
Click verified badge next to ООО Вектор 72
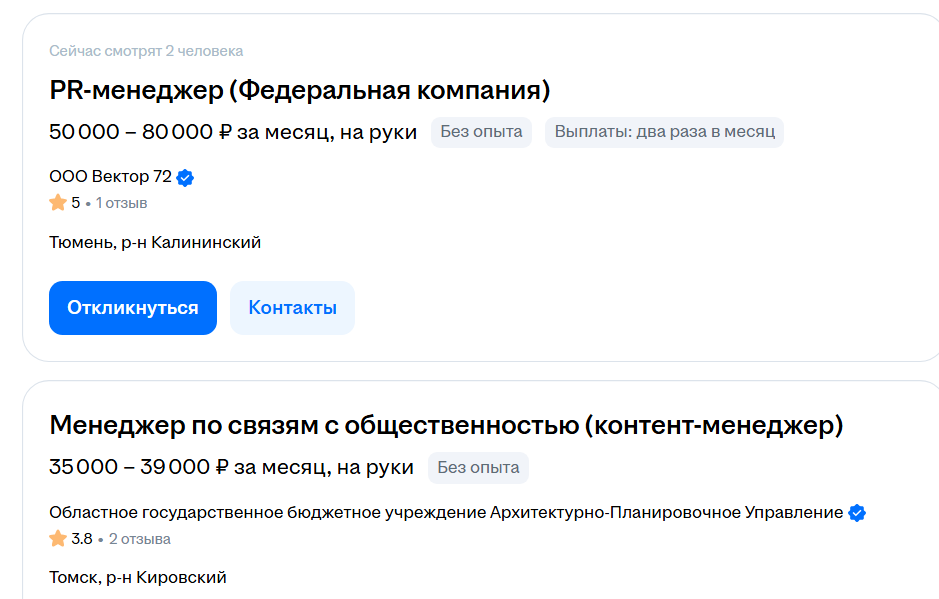point(185,178)
